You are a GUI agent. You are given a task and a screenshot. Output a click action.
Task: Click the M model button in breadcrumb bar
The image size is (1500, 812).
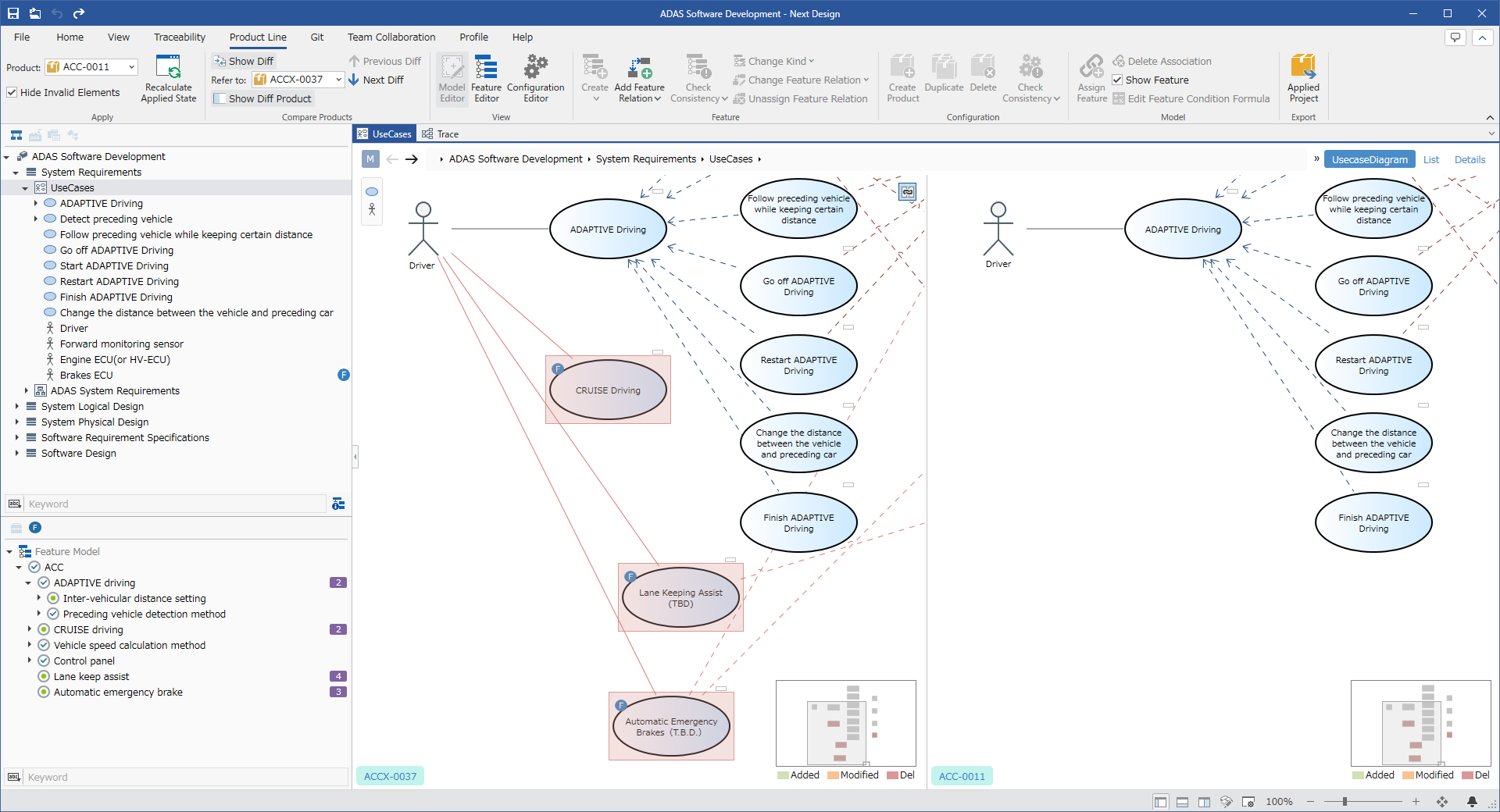tap(370, 158)
